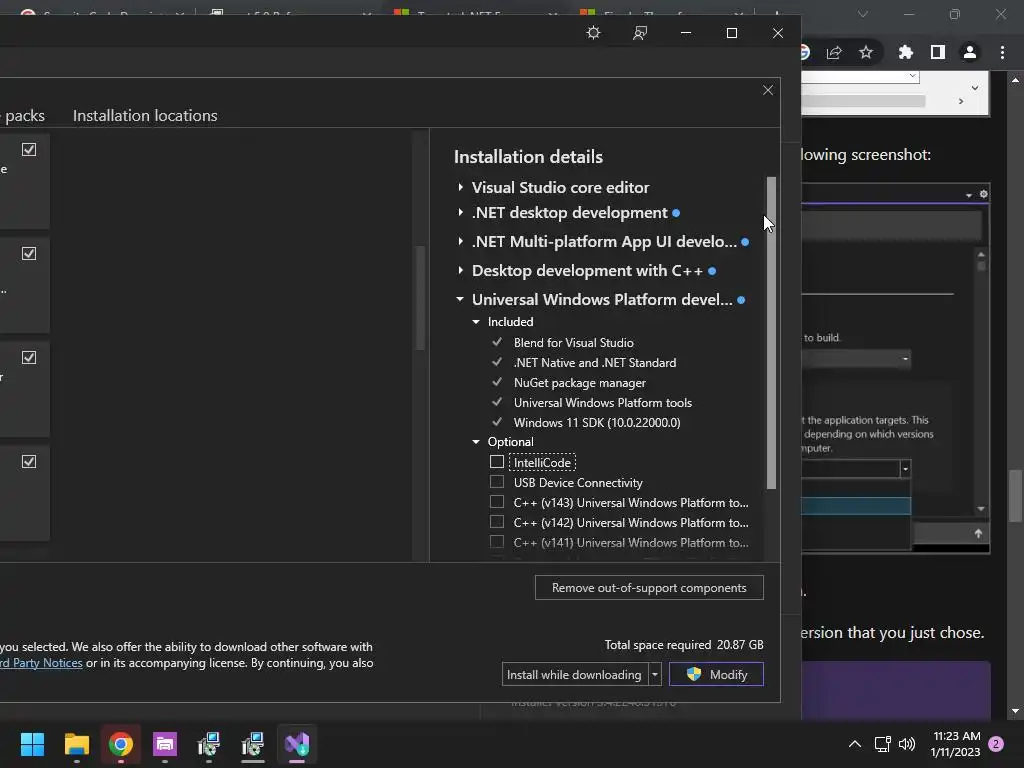Click the installation details scrollbar
The image size is (1024, 768).
pos(771,332)
